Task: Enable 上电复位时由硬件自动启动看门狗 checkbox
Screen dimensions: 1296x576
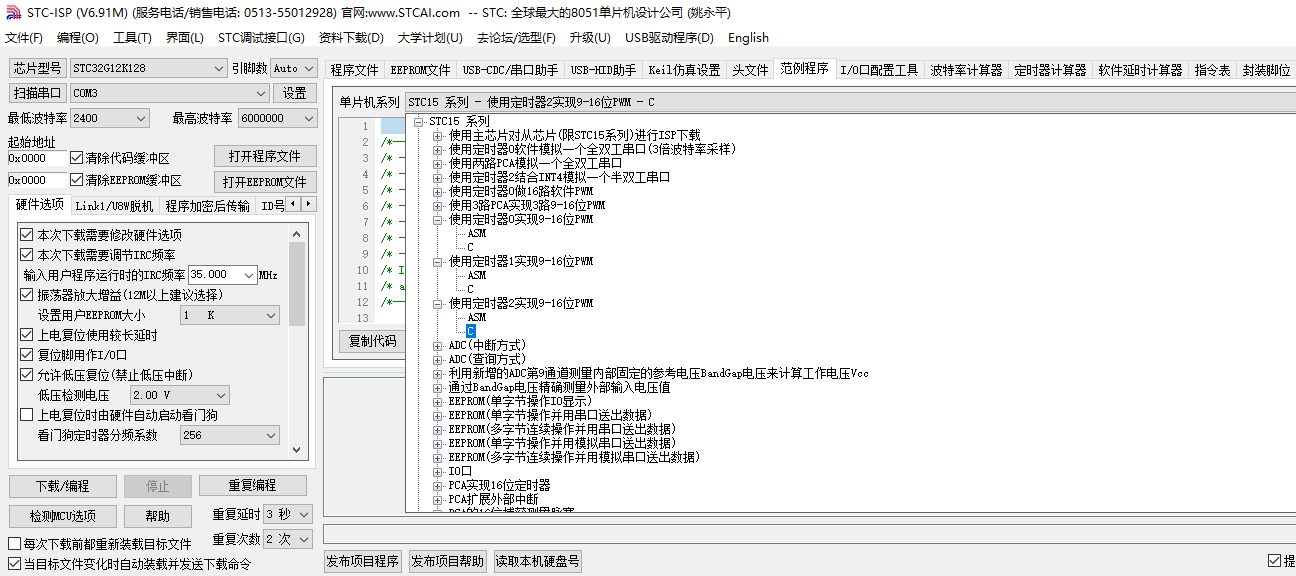Action: point(27,415)
